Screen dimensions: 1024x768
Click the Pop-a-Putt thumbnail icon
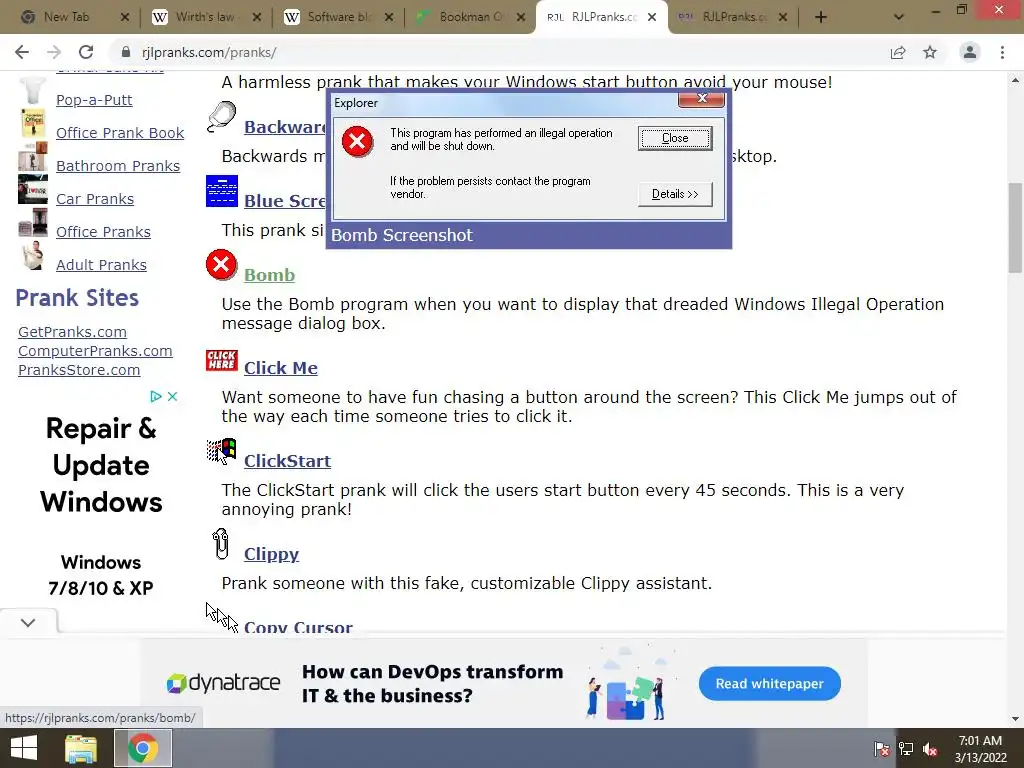click(x=32, y=91)
